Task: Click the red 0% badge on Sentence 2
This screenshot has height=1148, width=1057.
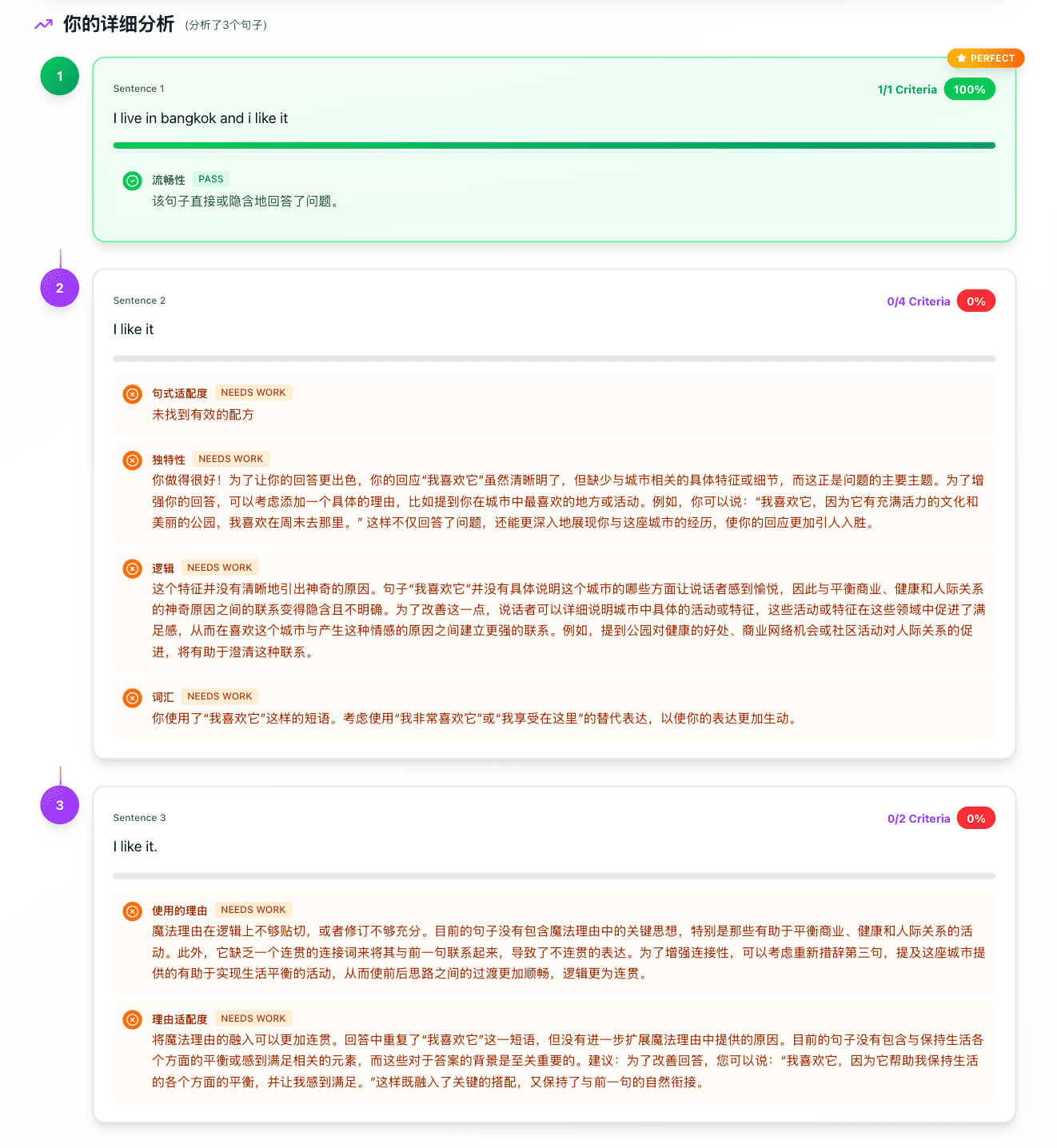Action: [x=975, y=301]
